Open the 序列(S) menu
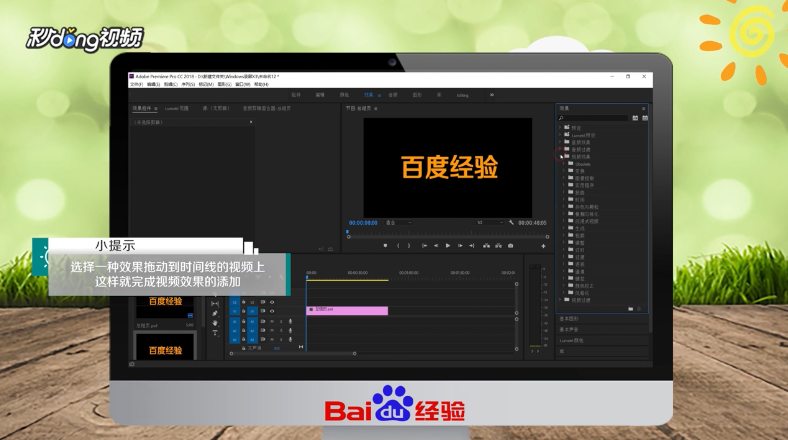788x440 pixels. coord(188,84)
